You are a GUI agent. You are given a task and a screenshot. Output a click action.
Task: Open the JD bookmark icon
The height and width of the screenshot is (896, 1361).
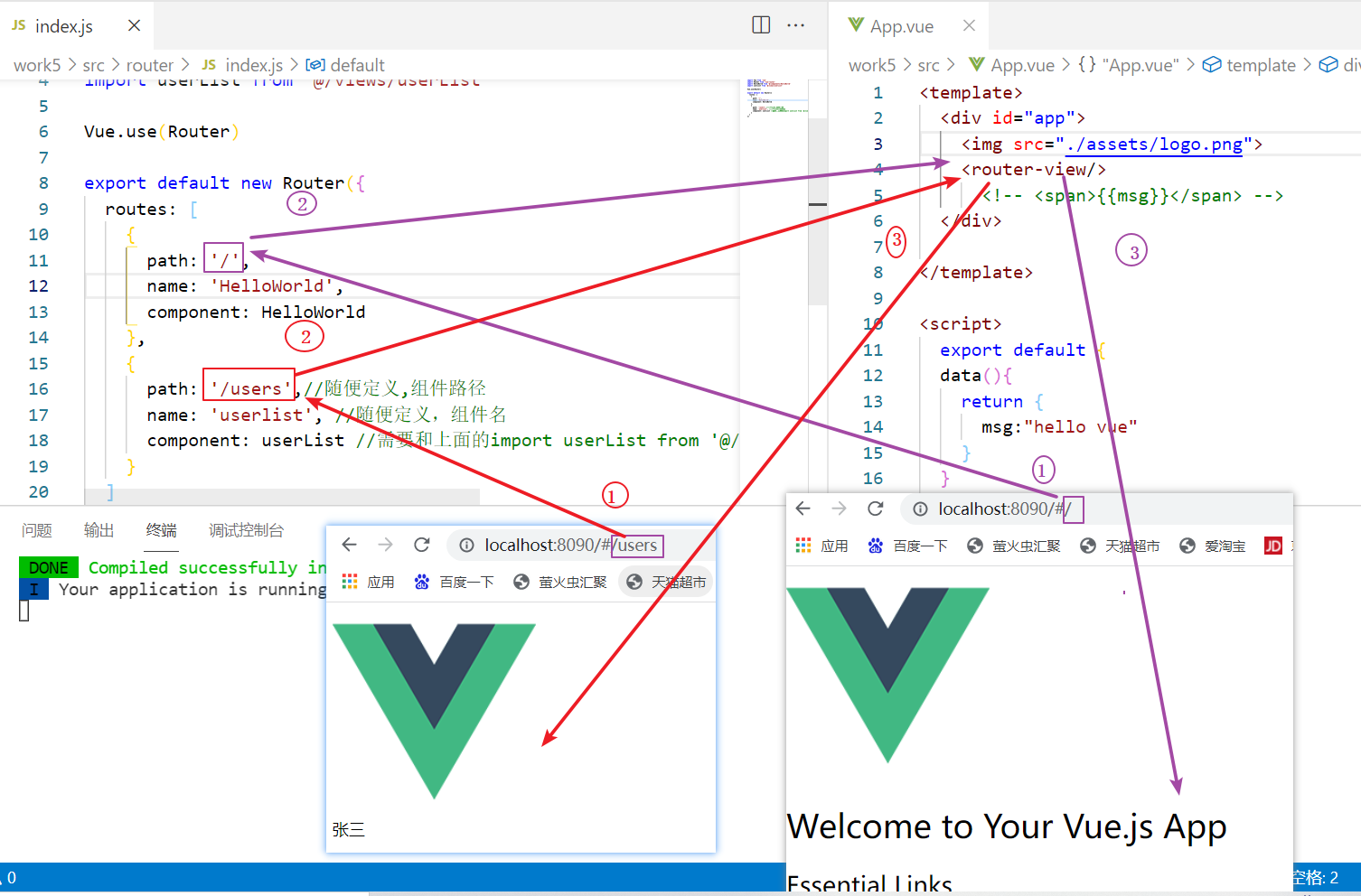click(1272, 546)
